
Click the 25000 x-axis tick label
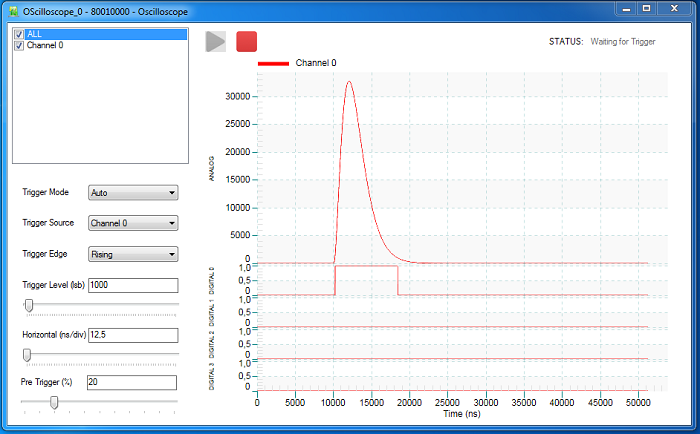[x=447, y=403]
